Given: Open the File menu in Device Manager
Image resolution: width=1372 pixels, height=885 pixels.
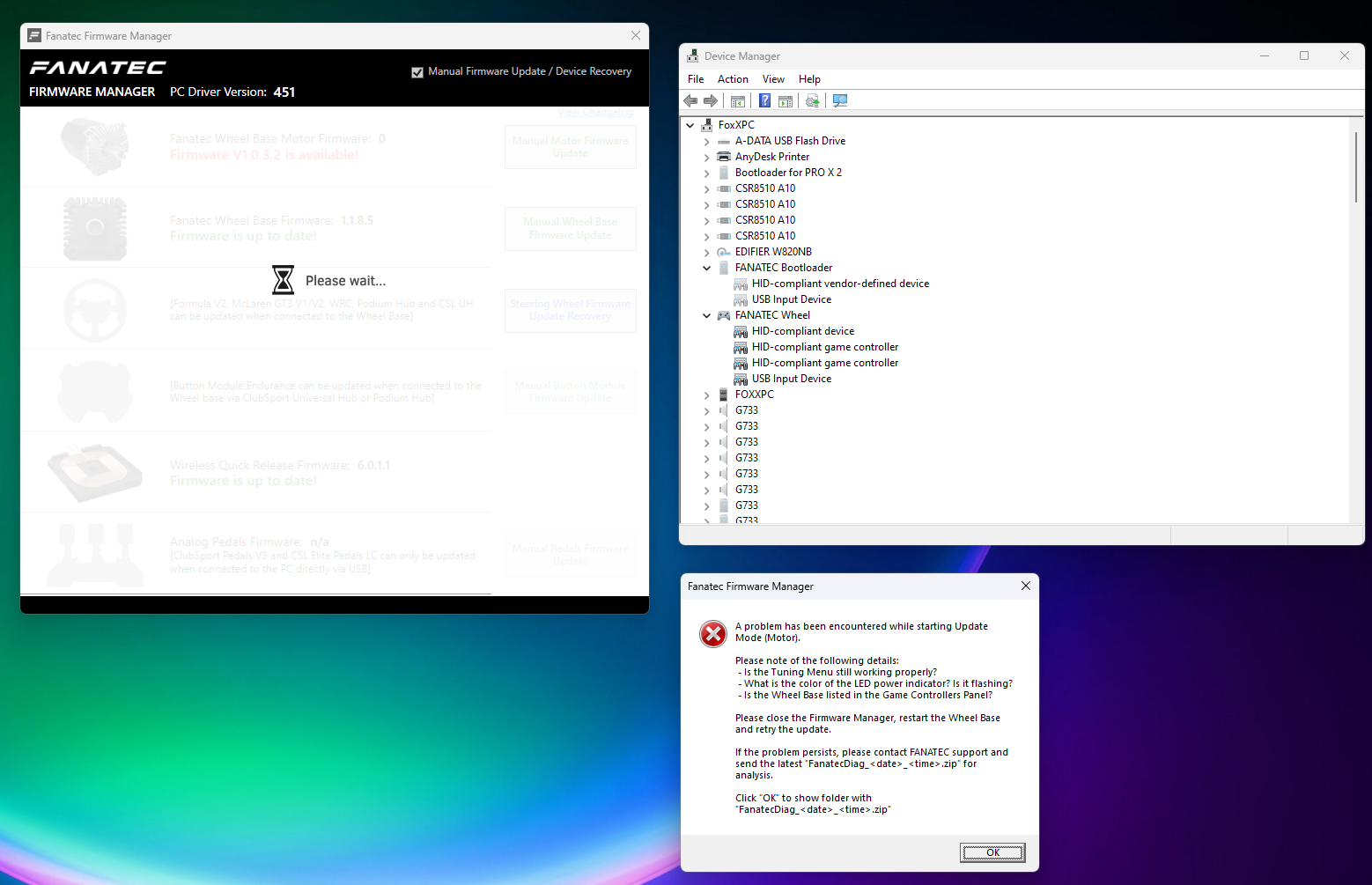Looking at the screenshot, I should coord(696,79).
